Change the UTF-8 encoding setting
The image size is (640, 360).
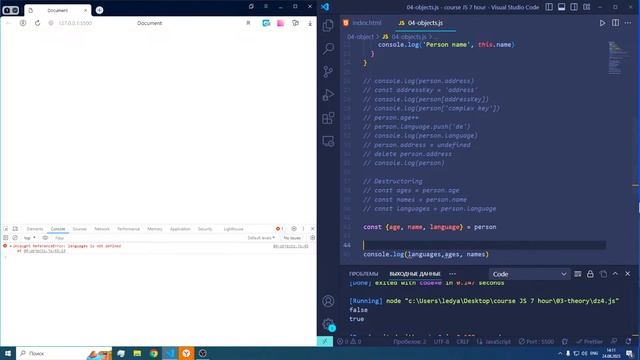pos(441,341)
